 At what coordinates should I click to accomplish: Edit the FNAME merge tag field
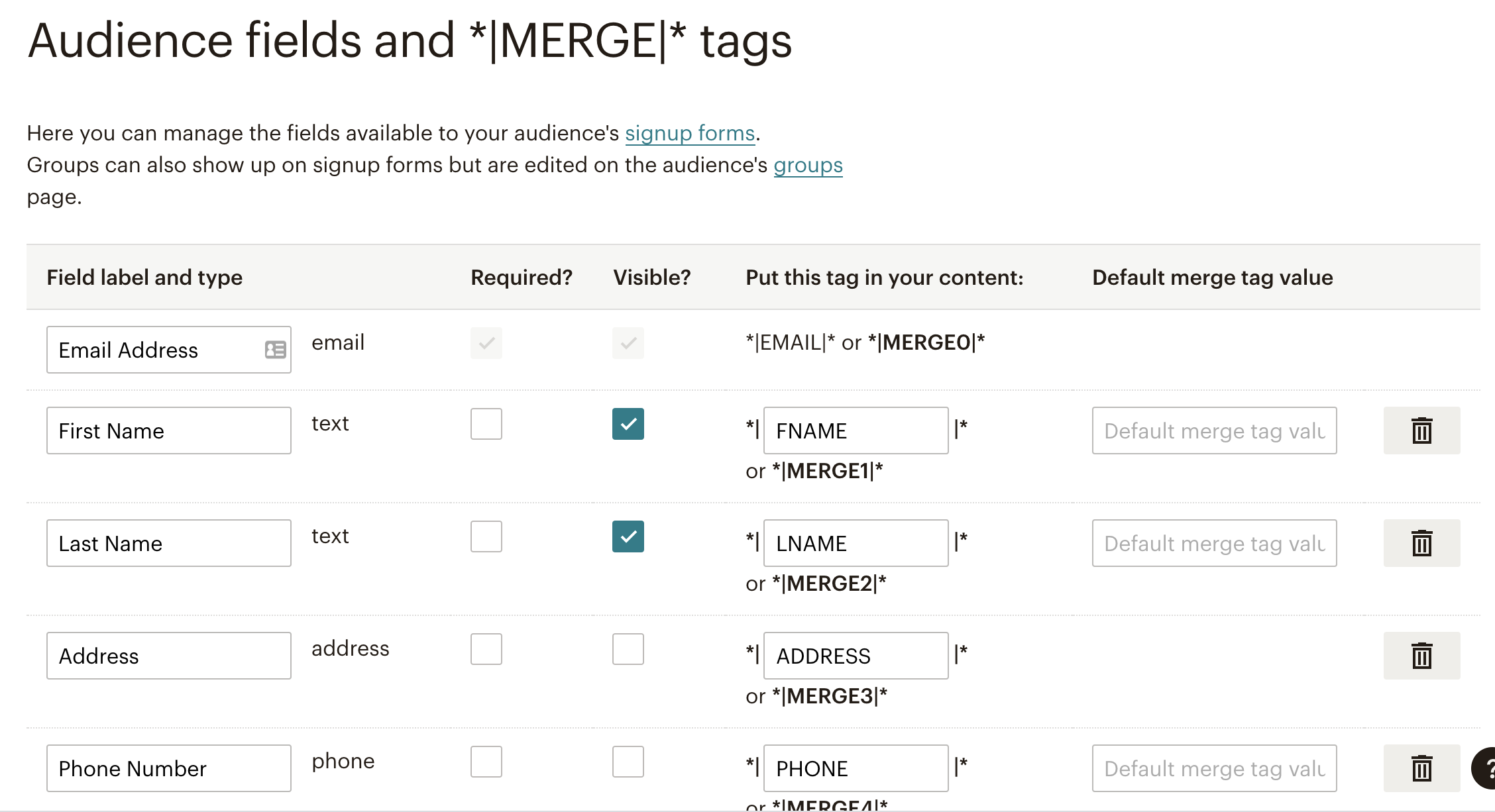pyautogui.click(x=856, y=431)
